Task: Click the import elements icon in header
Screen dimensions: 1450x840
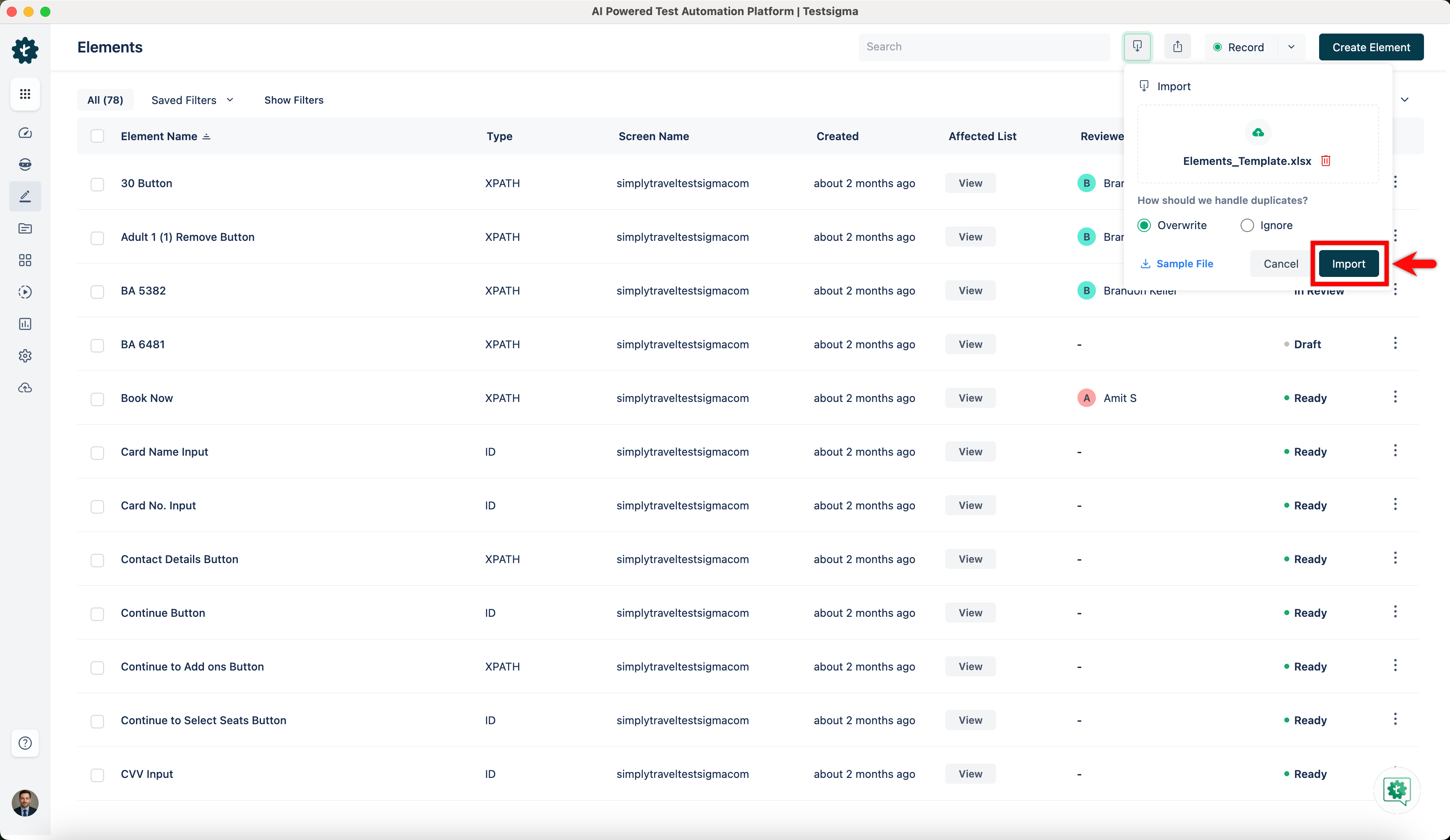Action: 1137,47
